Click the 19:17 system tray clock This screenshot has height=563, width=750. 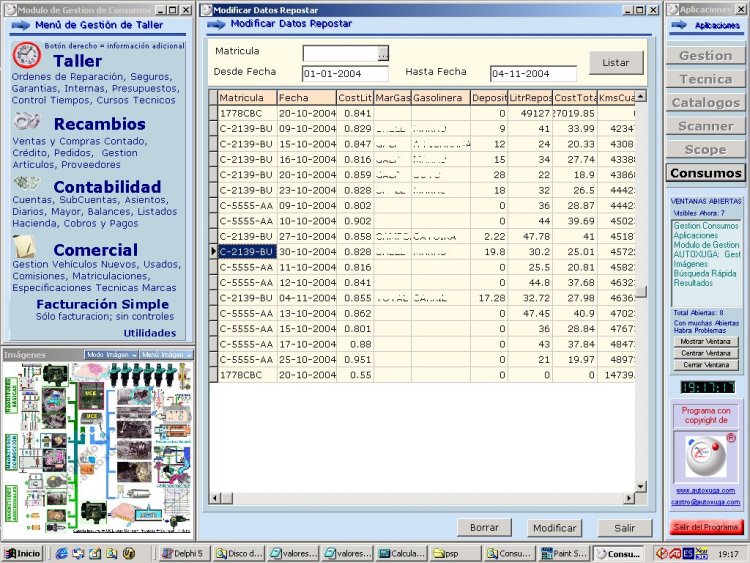(x=728, y=554)
